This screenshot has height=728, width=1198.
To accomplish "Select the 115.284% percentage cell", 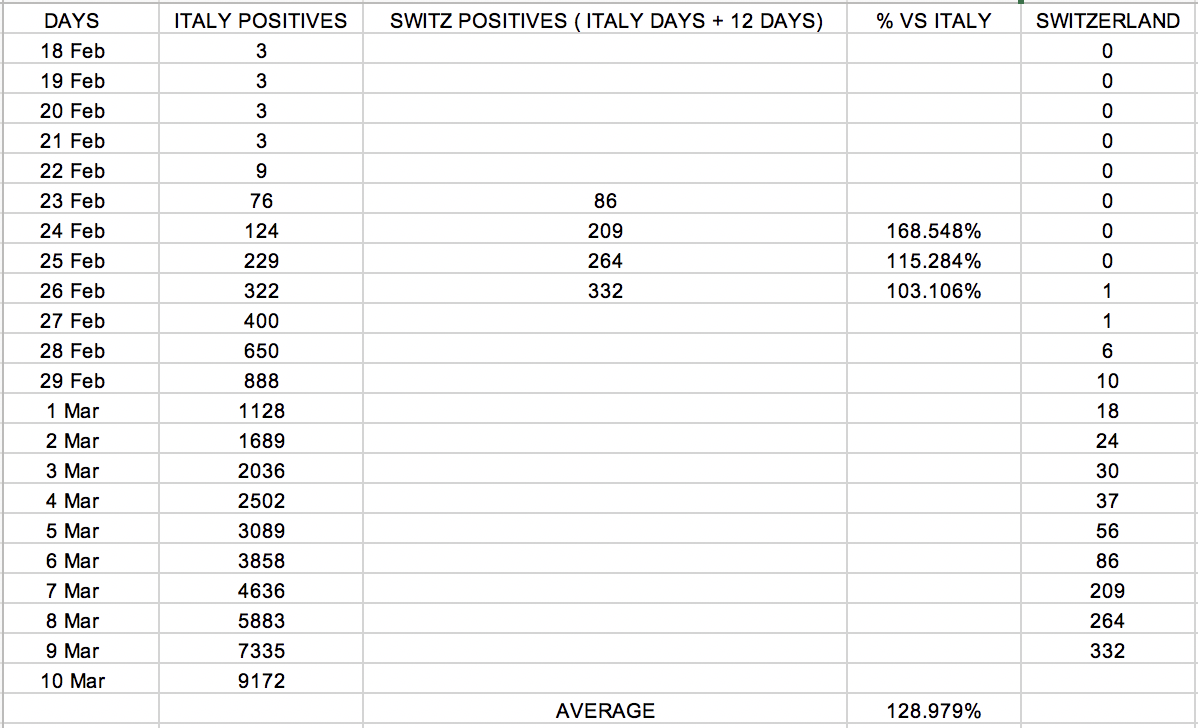I will click(934, 261).
